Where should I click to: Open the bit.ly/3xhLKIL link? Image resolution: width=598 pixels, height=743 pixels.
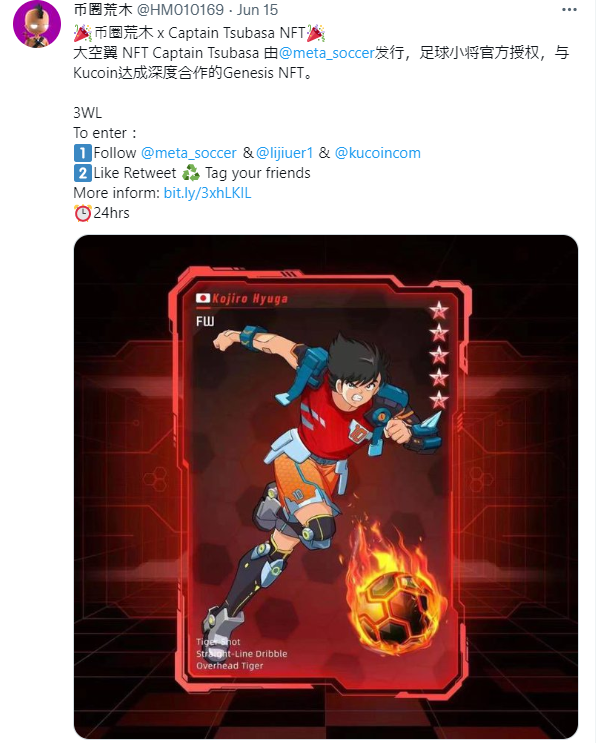208,193
